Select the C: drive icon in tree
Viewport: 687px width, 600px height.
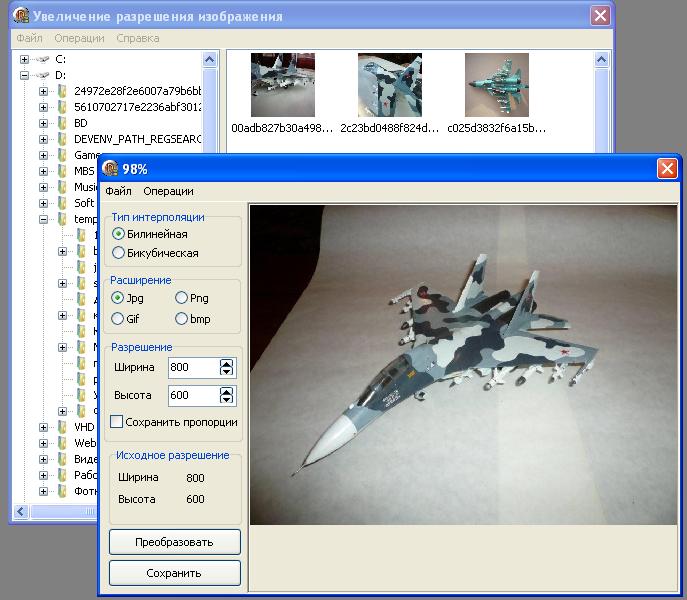coord(41,59)
